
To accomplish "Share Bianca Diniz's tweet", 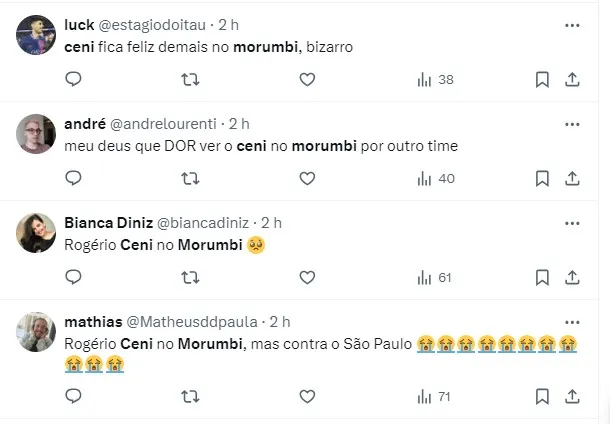I will pos(572,277).
